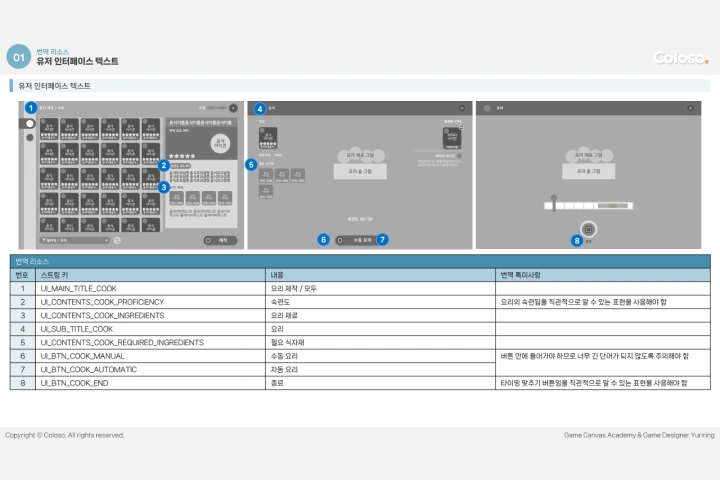This screenshot has width=720, height=480.
Task: Select the top-left food card in grid
Action: click(49, 129)
